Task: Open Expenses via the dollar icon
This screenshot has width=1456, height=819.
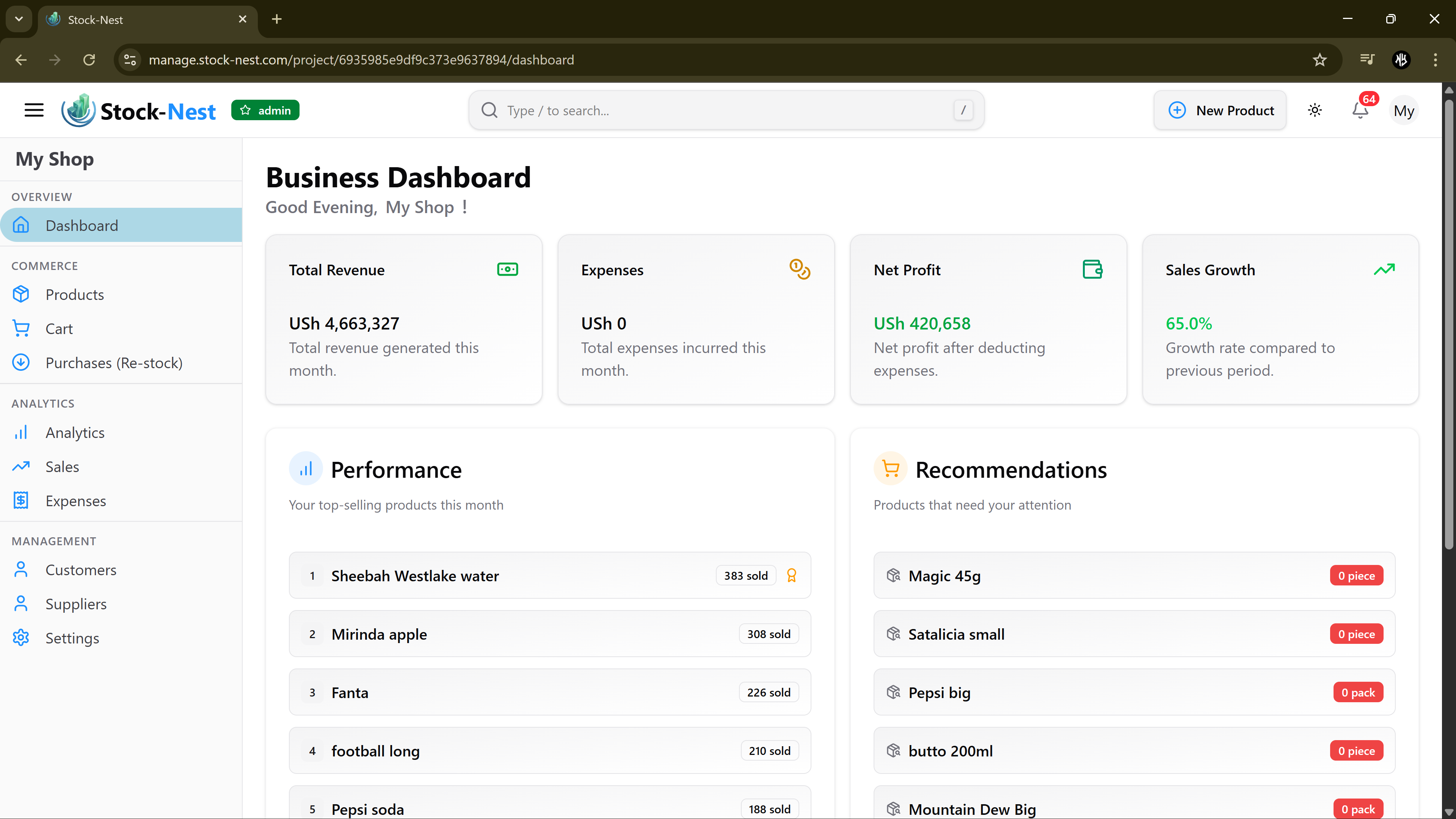Action: (x=21, y=500)
